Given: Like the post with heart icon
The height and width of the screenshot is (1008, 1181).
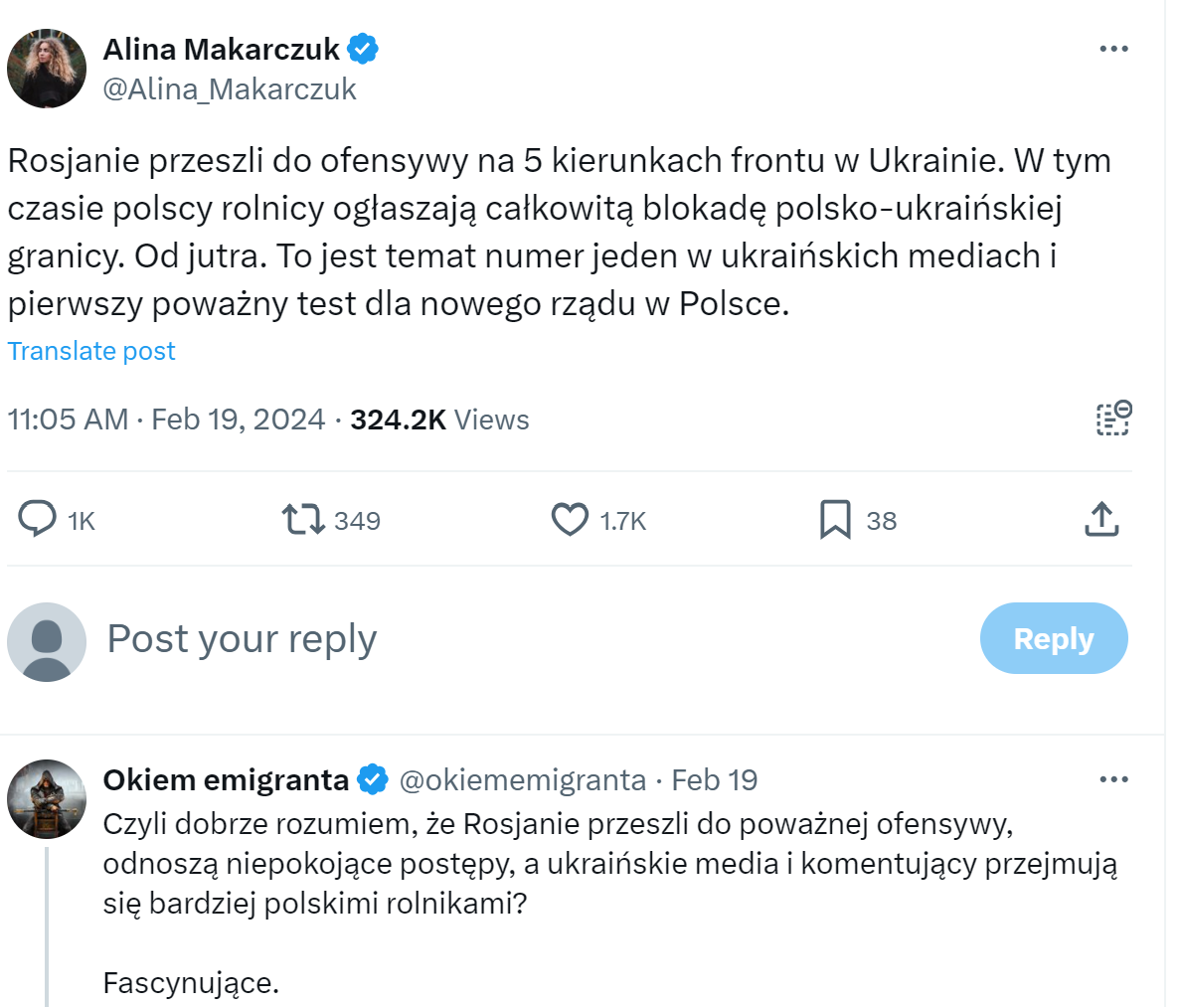Looking at the screenshot, I should 570,519.
